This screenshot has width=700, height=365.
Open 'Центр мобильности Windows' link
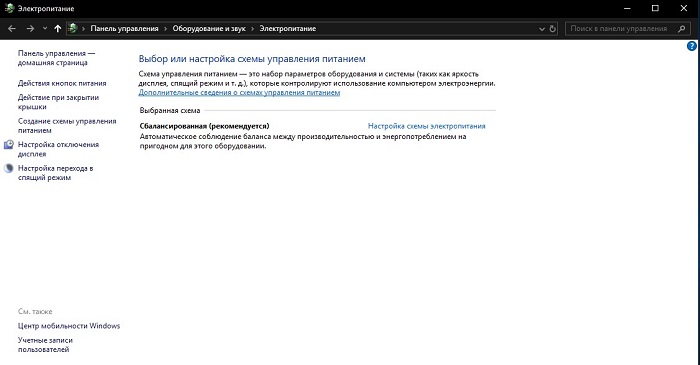coord(69,326)
